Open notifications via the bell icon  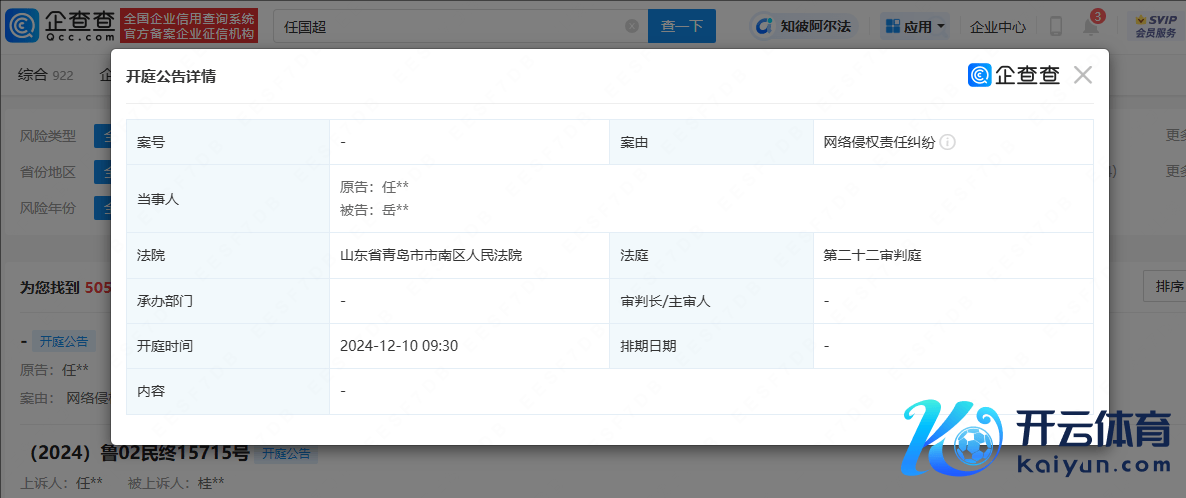click(1090, 27)
